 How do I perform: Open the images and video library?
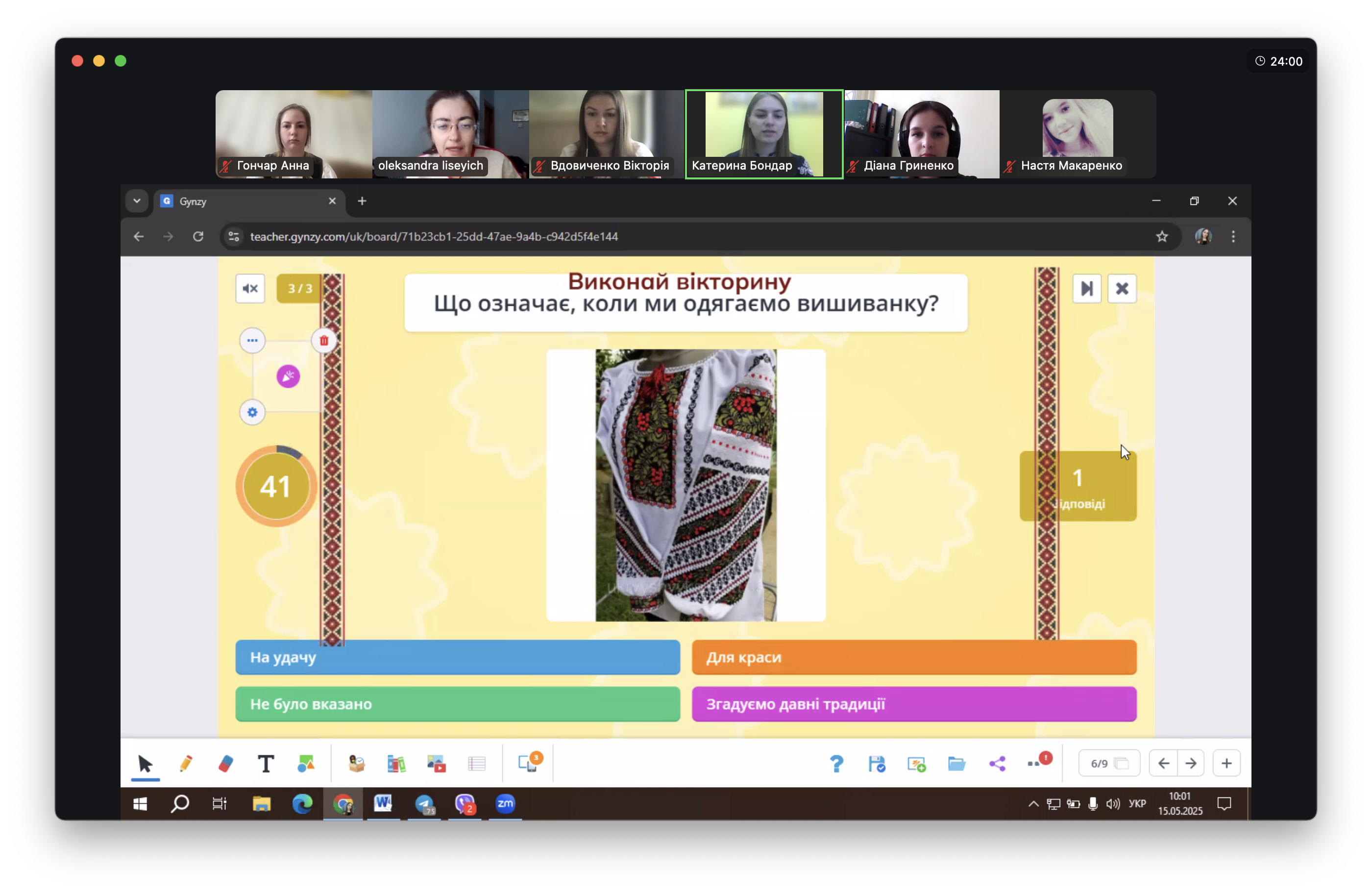tap(436, 763)
